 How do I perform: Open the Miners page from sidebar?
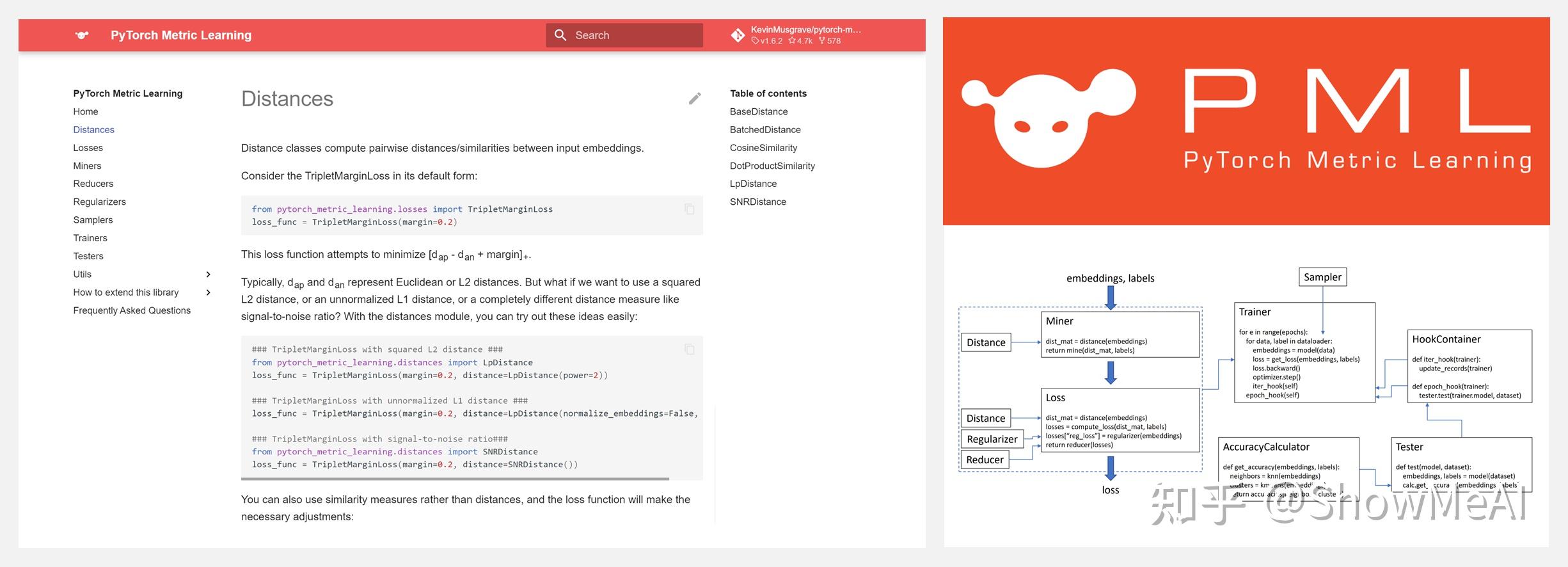pyautogui.click(x=87, y=166)
